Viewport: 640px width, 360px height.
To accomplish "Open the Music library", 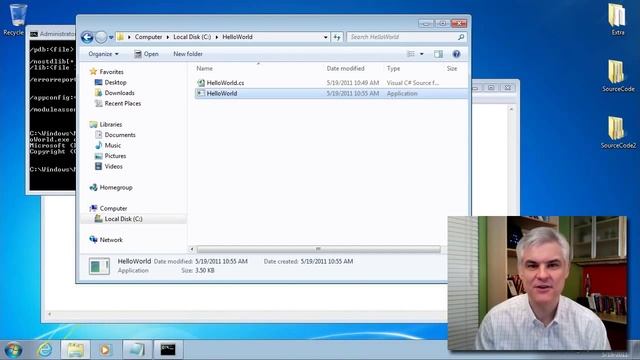I will [x=113, y=146].
